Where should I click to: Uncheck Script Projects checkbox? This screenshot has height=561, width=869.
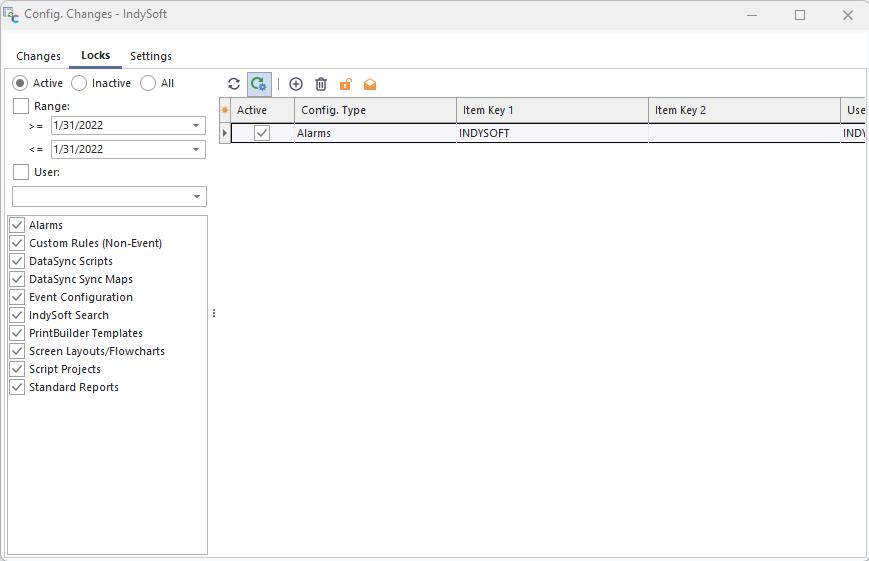coord(17,369)
